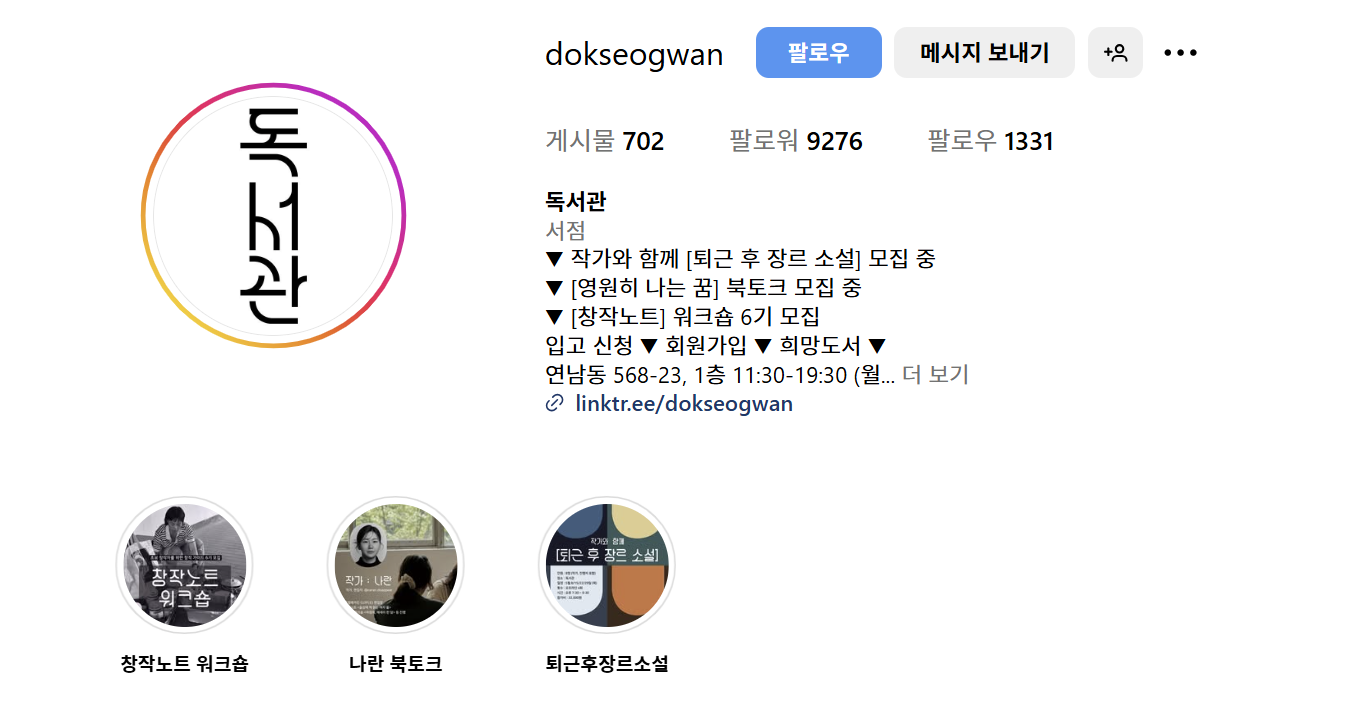The width and height of the screenshot is (1371, 725).
Task: Click the link chain icon beside linktr.ee
Action: click(554, 404)
